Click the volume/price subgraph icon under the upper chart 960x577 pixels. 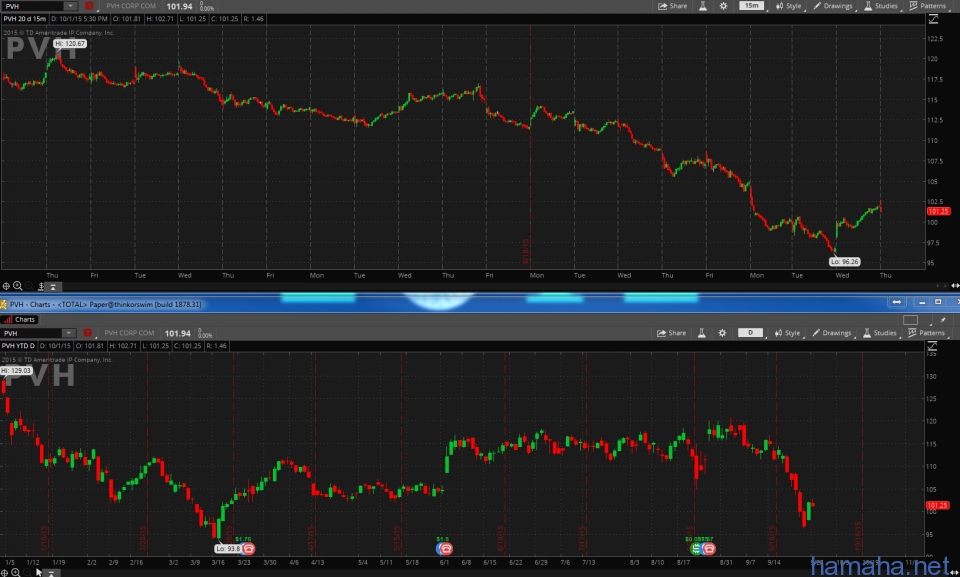point(41,286)
